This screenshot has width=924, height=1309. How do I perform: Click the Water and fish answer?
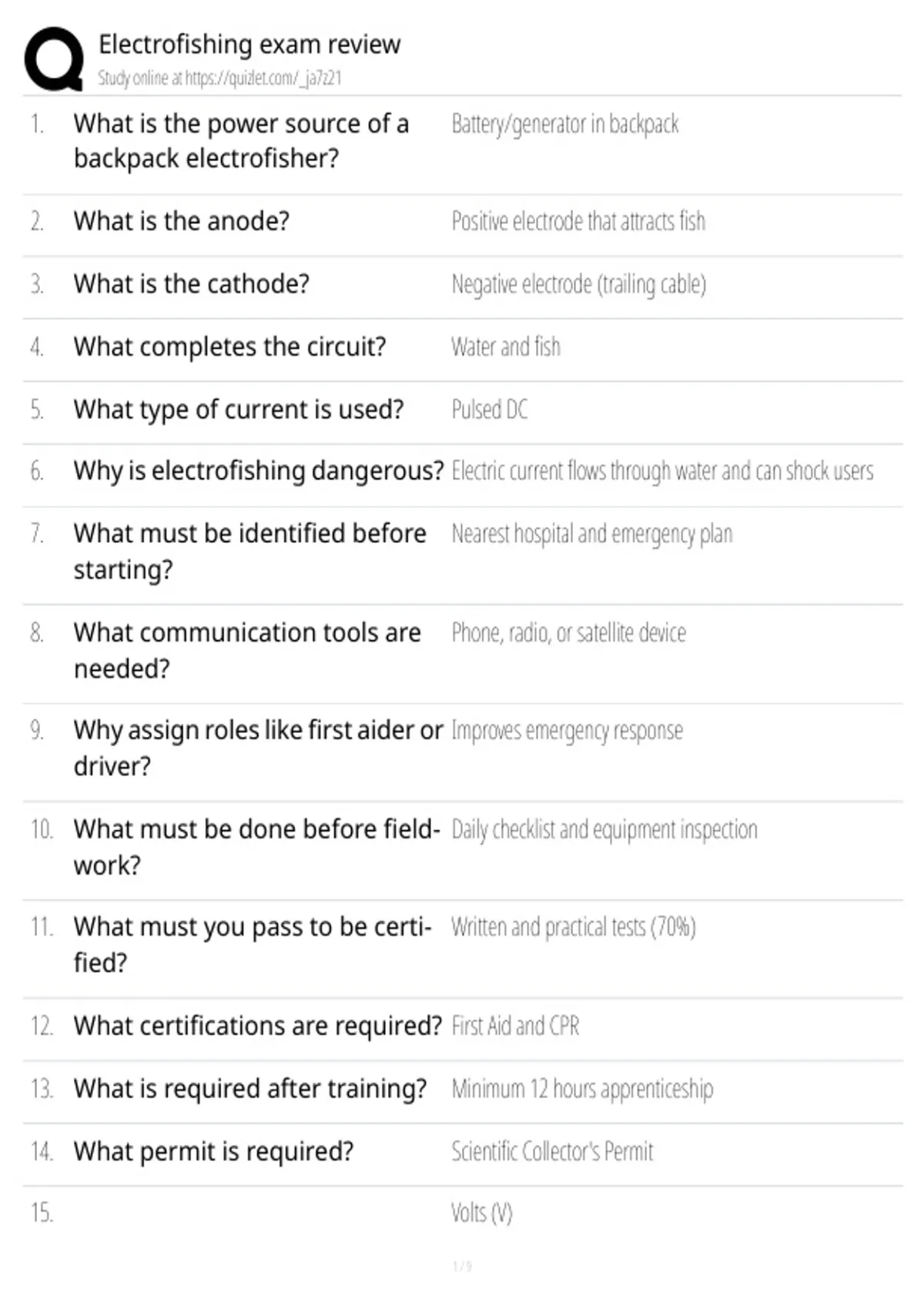[x=506, y=347]
